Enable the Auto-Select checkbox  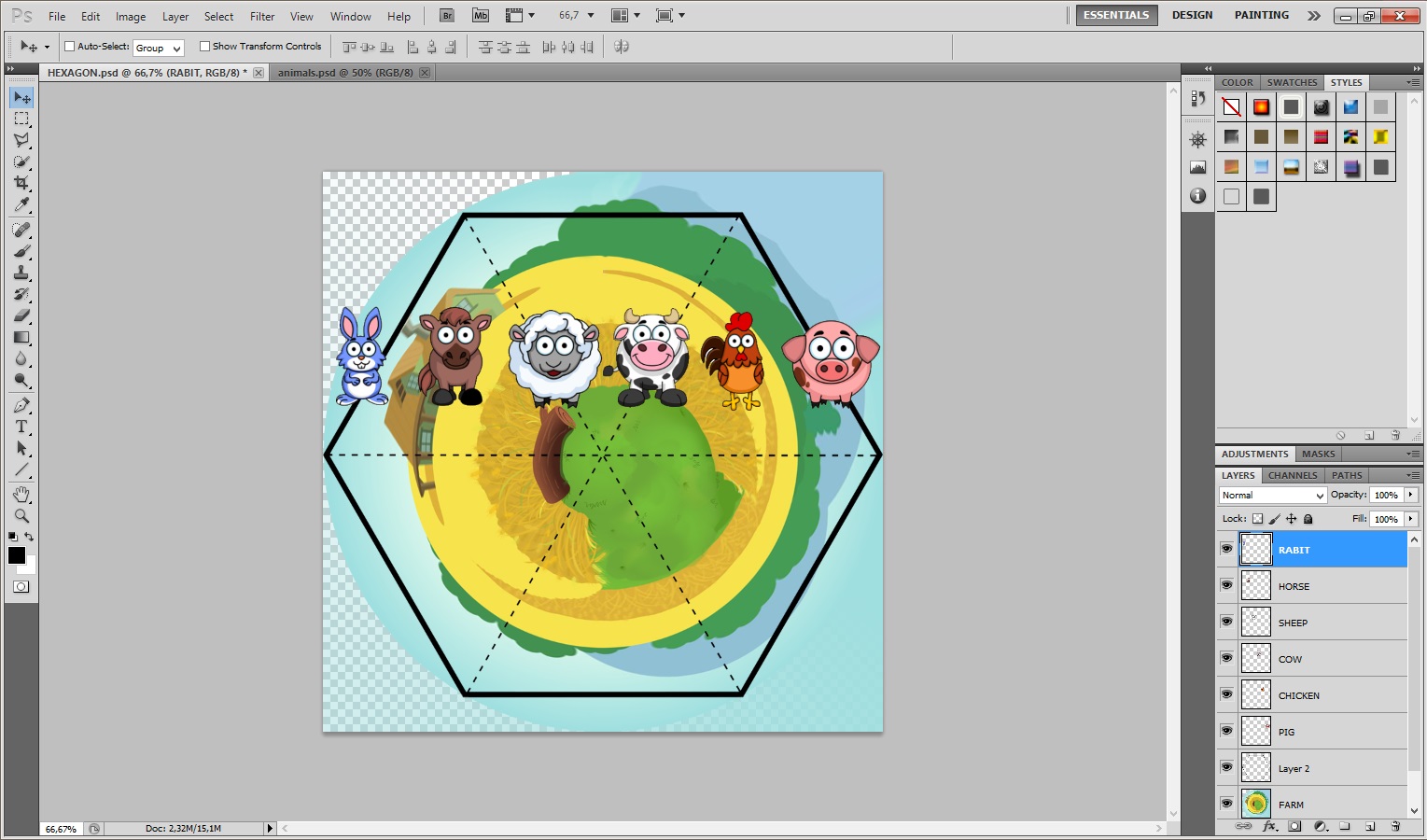[69, 47]
